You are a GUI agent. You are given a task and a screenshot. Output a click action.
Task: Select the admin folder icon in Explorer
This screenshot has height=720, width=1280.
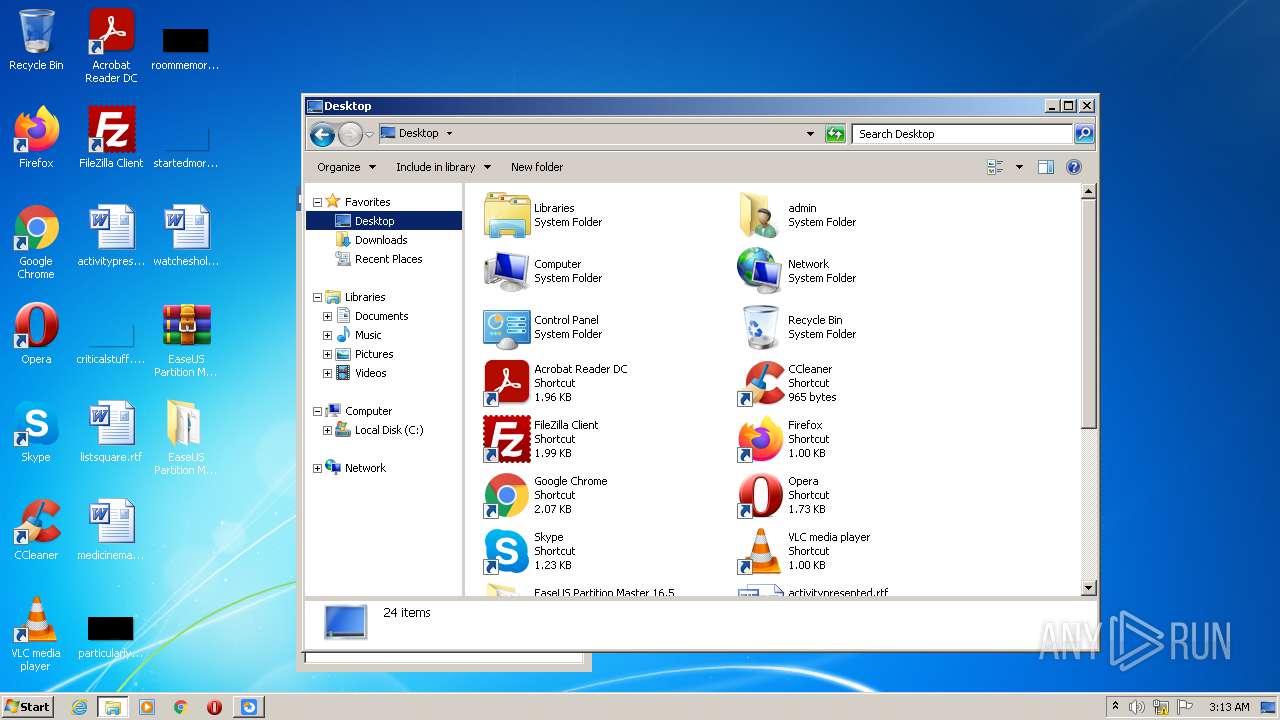click(761, 215)
